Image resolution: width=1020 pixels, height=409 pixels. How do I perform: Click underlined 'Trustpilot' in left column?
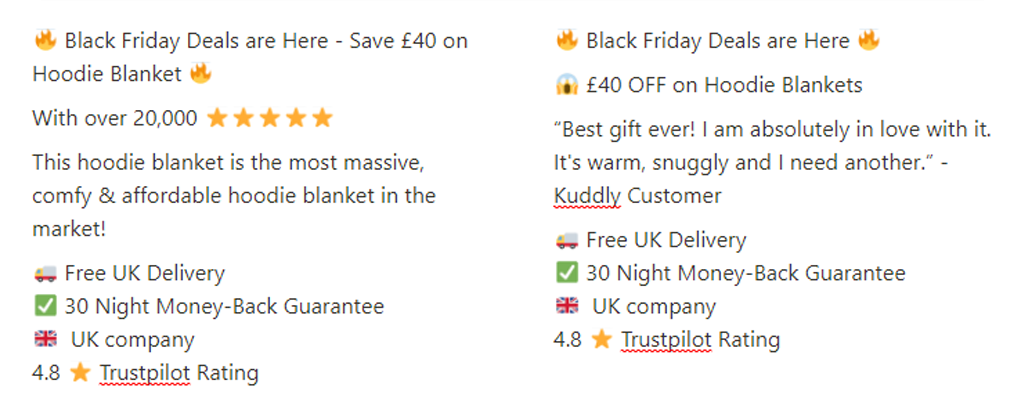144,373
